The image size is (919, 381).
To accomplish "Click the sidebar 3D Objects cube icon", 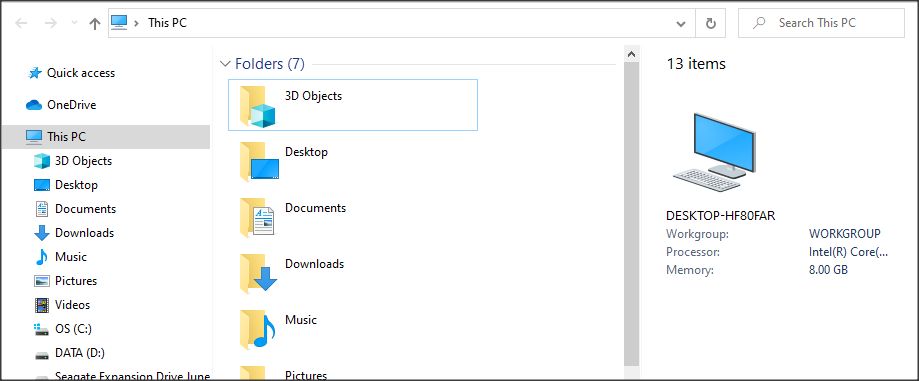I will point(42,161).
